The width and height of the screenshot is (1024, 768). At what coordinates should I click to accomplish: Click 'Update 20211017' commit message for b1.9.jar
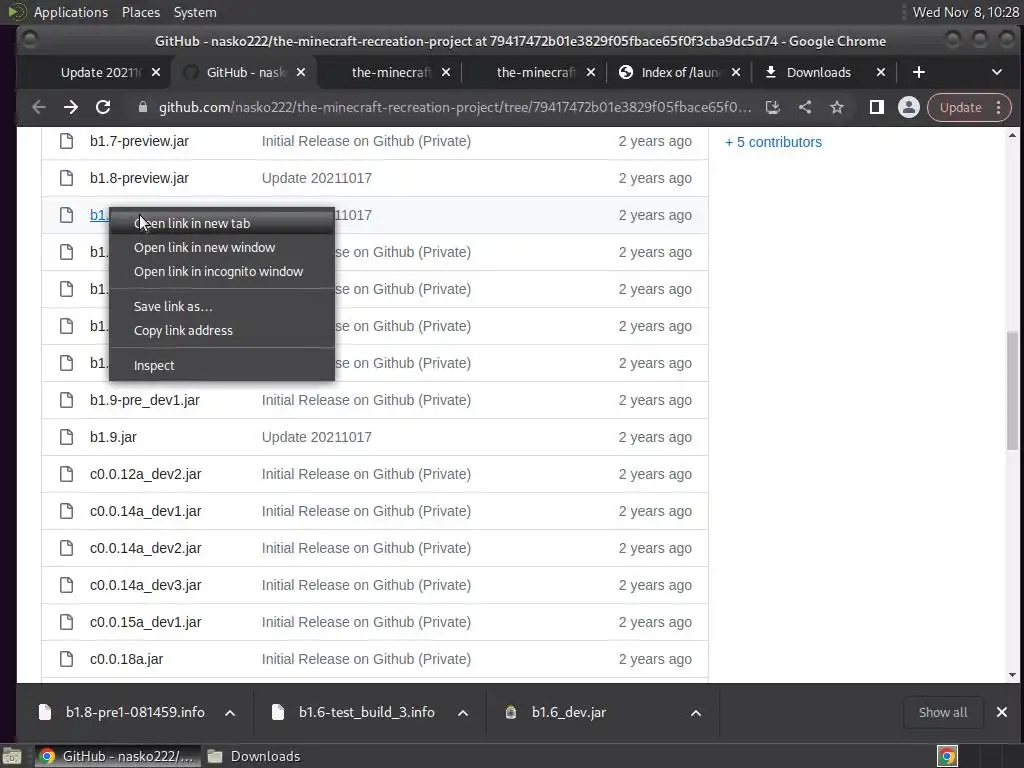pyautogui.click(x=317, y=438)
